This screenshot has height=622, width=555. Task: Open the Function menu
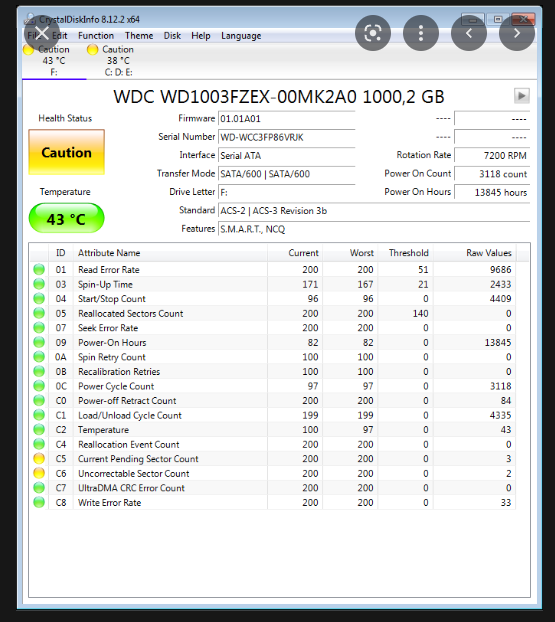[96, 36]
